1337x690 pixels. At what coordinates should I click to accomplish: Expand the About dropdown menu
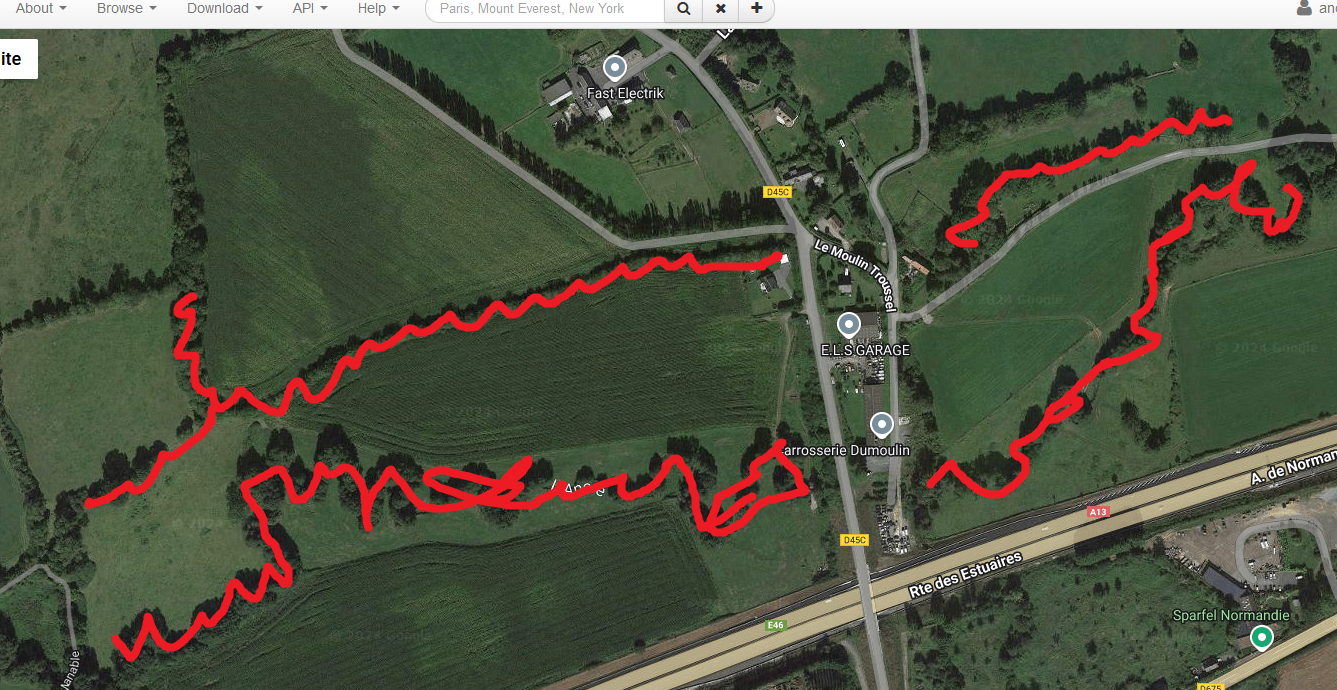point(41,8)
